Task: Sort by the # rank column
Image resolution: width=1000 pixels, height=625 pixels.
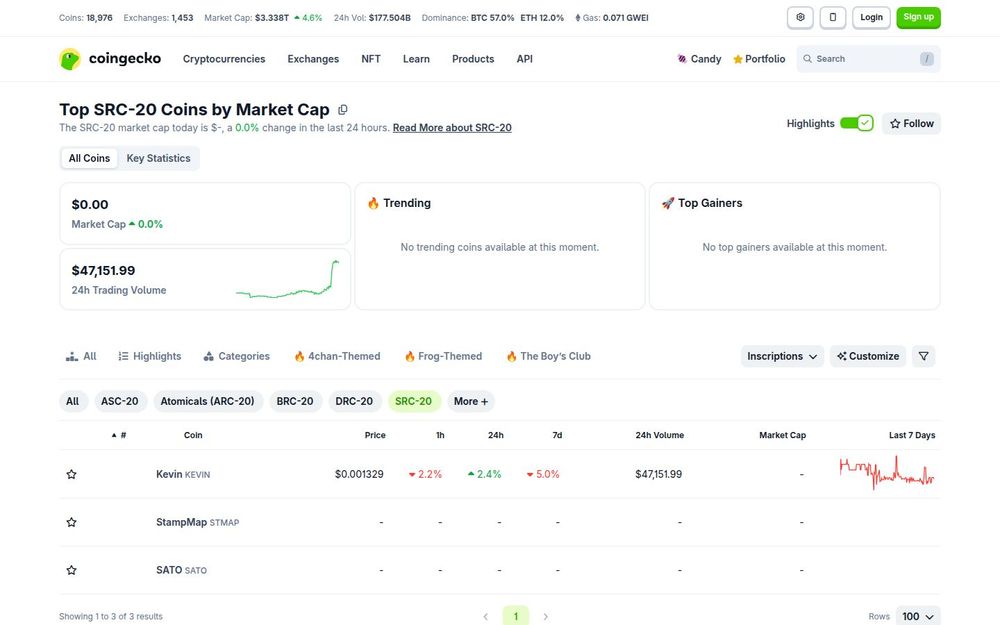Action: 119,435
